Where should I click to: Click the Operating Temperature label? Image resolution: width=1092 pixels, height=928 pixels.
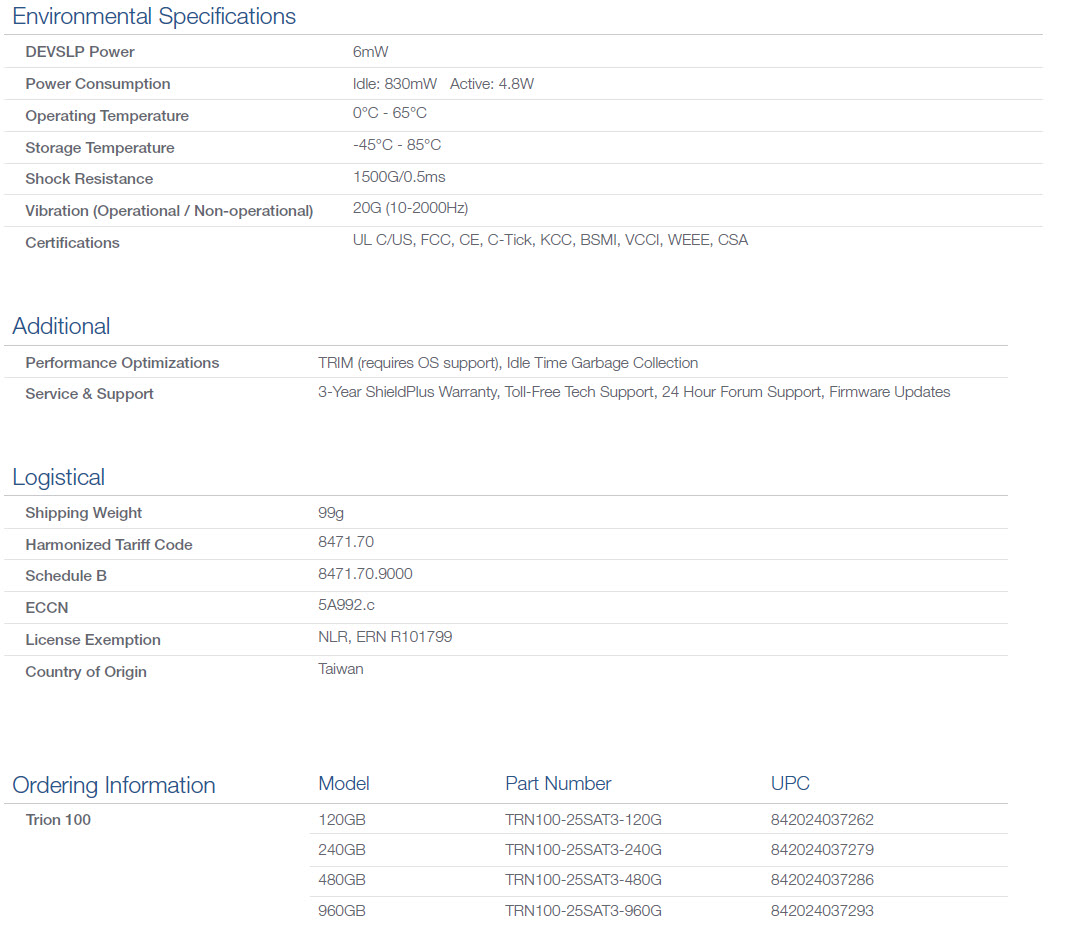[107, 116]
